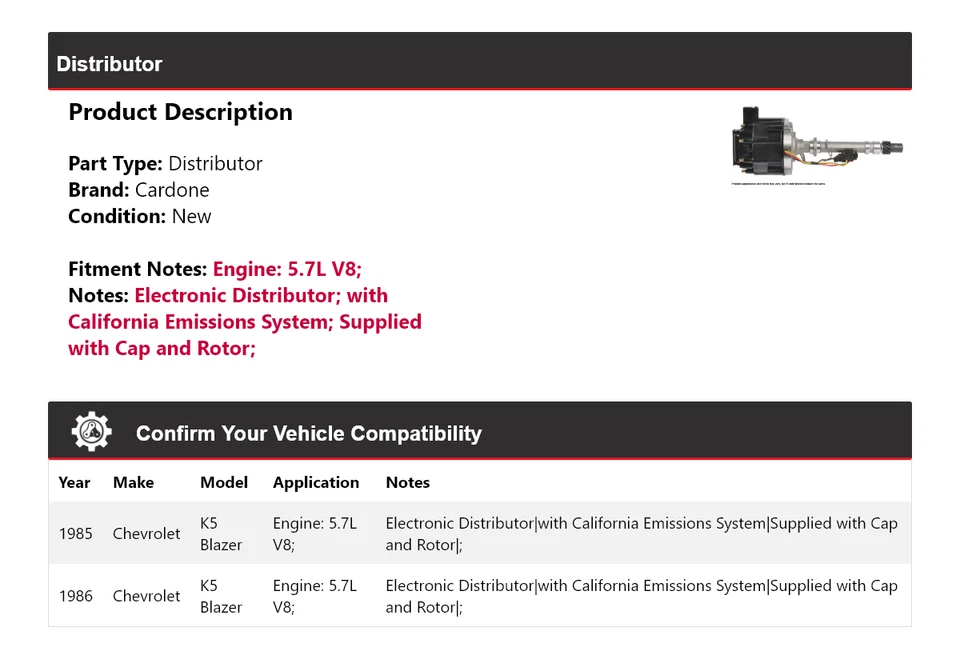Click K5 Blazer in the 1986 row

(x=221, y=596)
